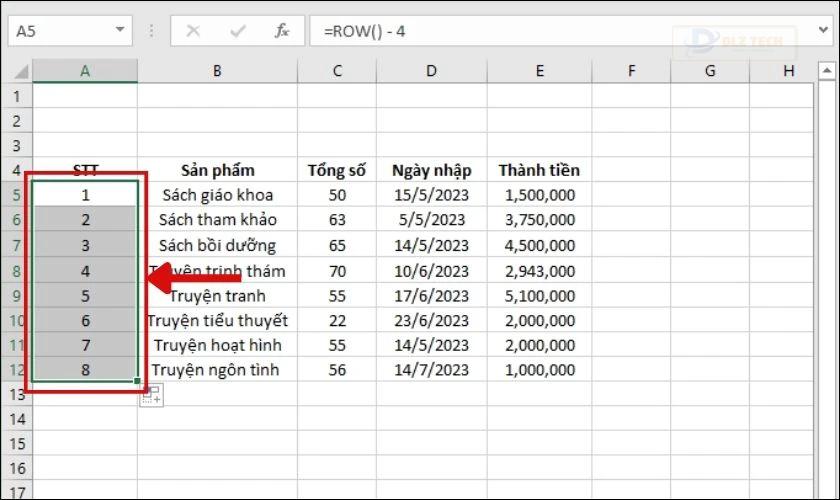Image resolution: width=840 pixels, height=500 pixels.
Task: Click cell 'Sách bồi dưỡng'
Action: pyautogui.click(x=218, y=245)
